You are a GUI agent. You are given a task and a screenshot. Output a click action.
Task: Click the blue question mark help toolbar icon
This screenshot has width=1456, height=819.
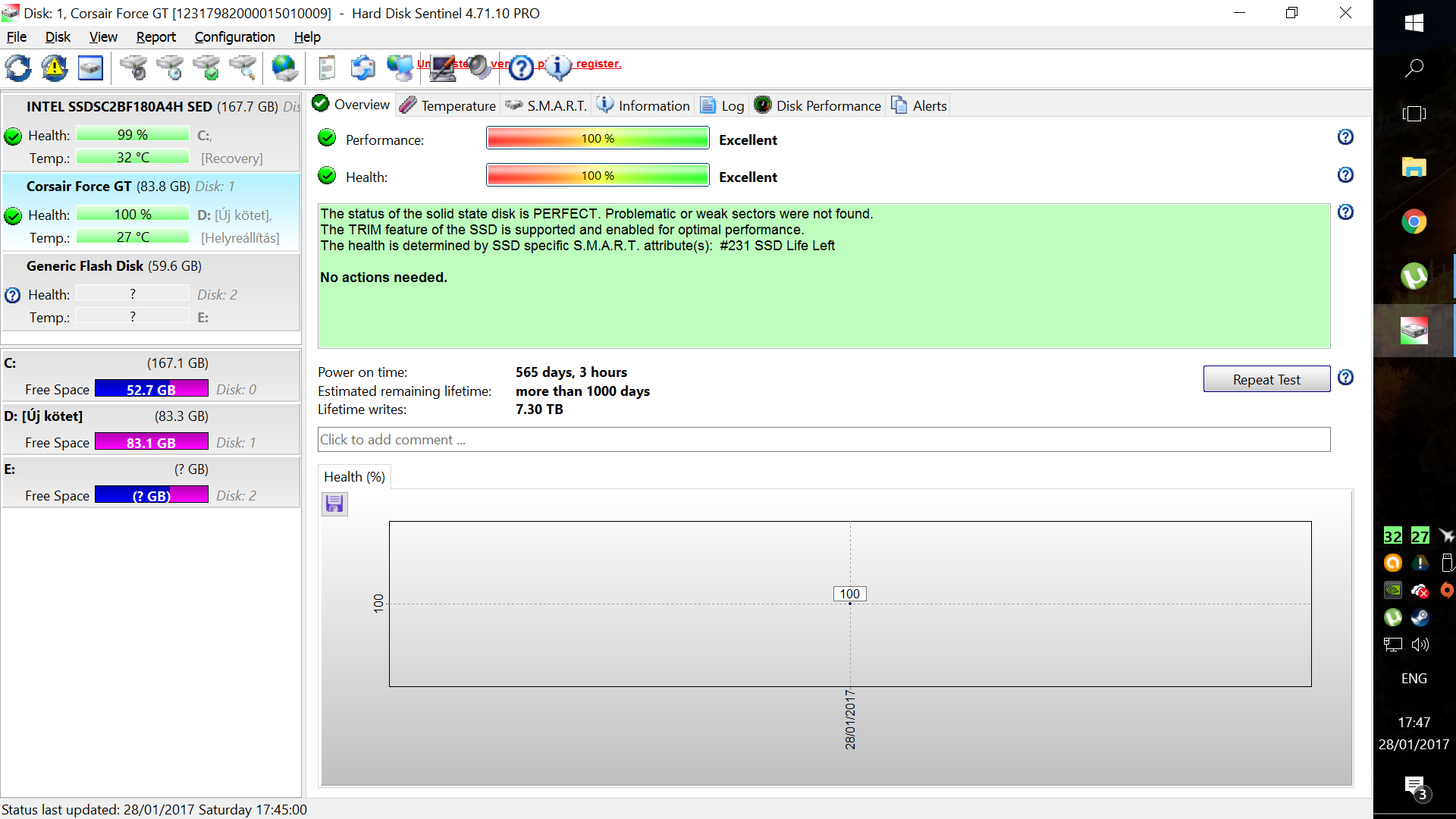click(522, 68)
